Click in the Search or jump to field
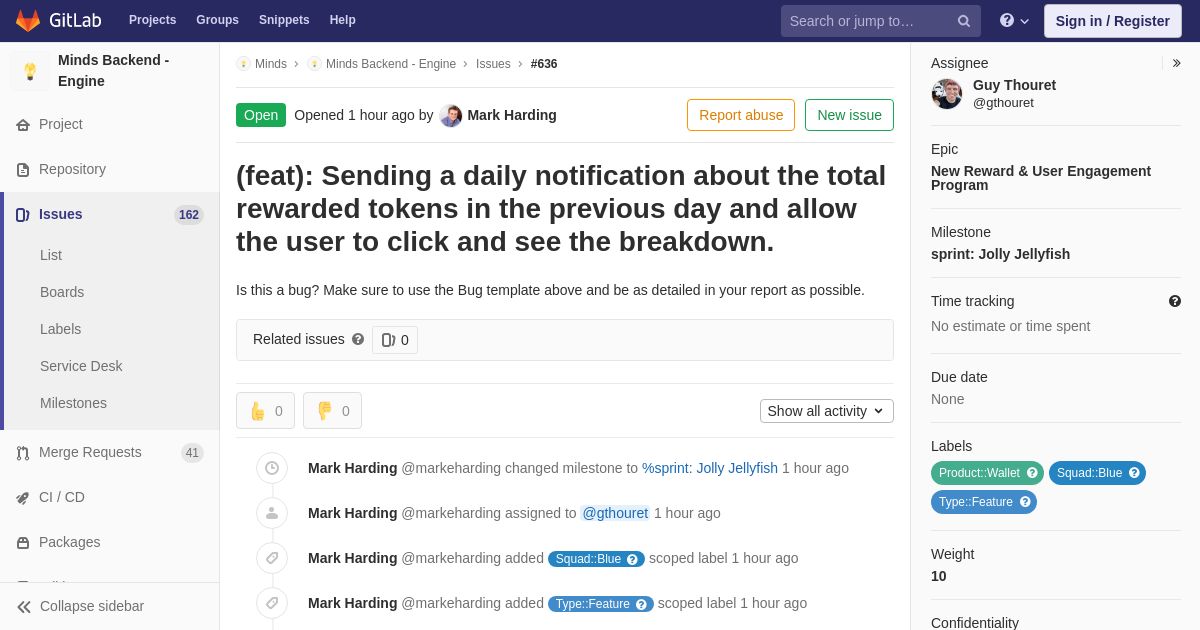 pos(868,21)
